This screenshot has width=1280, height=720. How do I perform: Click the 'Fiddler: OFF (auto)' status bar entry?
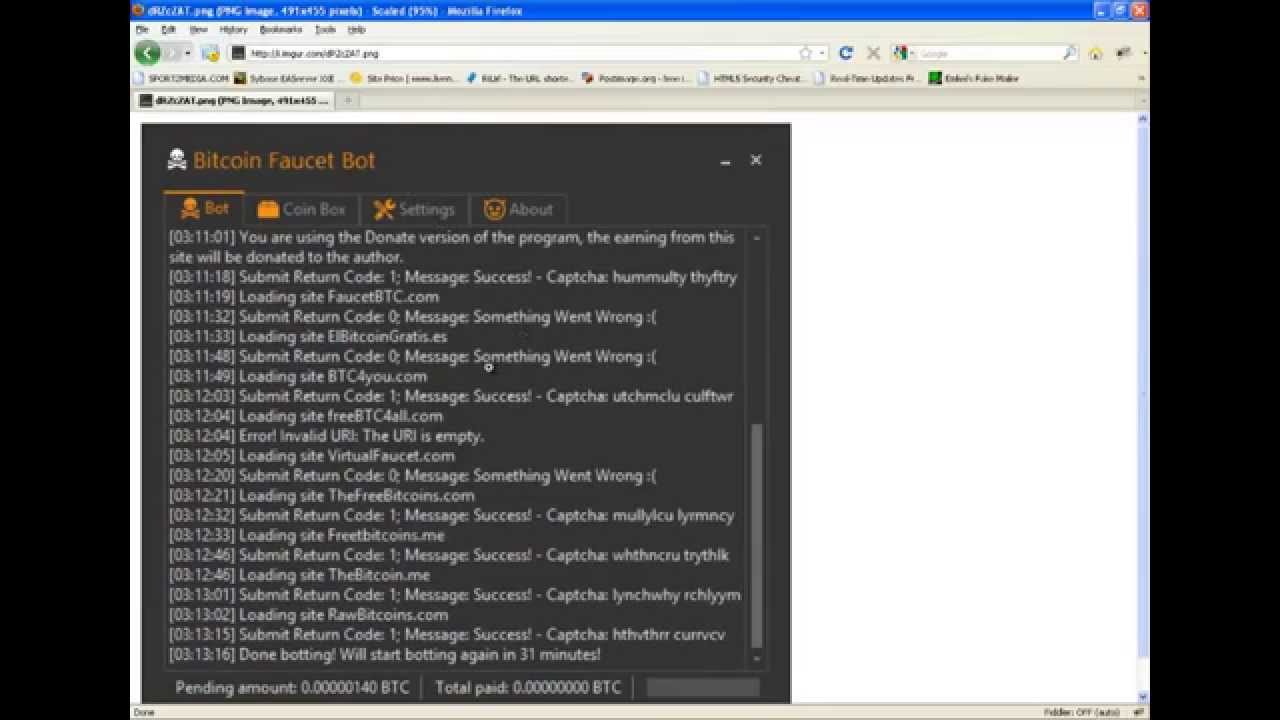(x=1081, y=712)
